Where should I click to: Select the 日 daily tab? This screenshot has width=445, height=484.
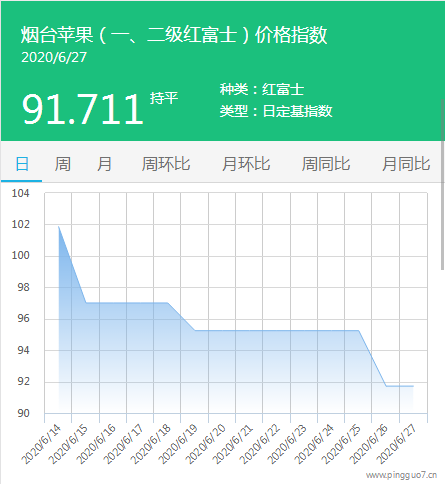(x=22, y=164)
